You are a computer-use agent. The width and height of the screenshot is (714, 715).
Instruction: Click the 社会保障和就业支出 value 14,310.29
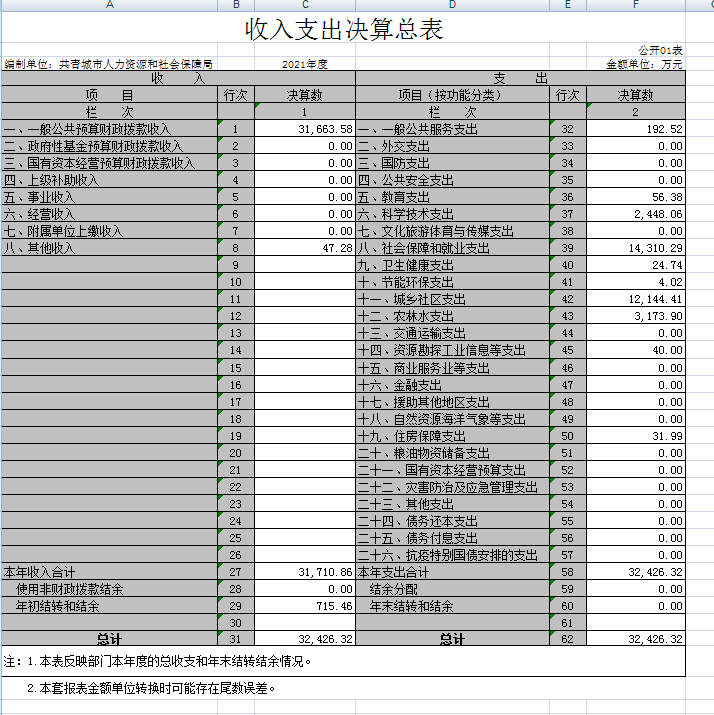click(636, 248)
